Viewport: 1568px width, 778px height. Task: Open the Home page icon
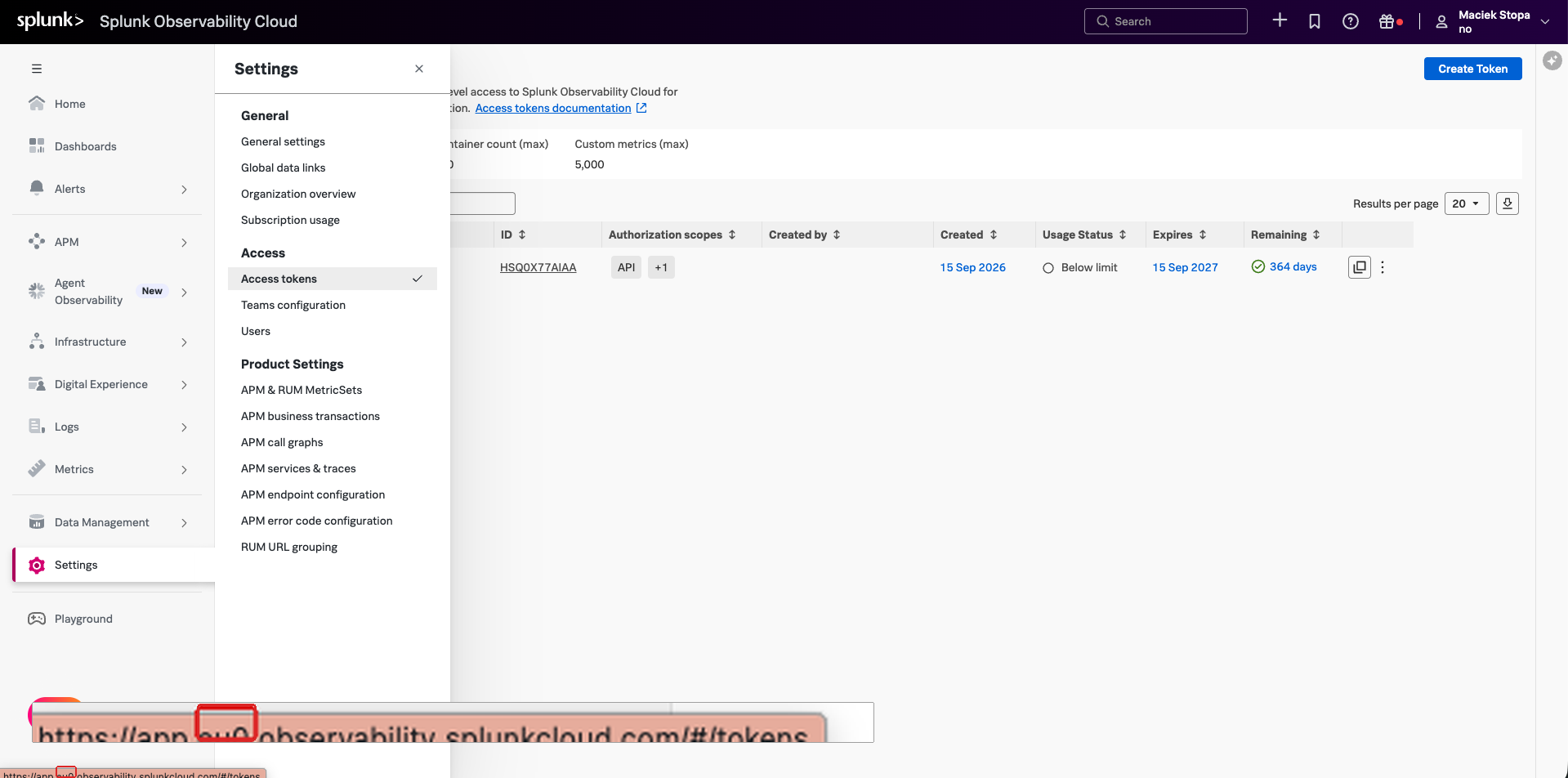[37, 103]
